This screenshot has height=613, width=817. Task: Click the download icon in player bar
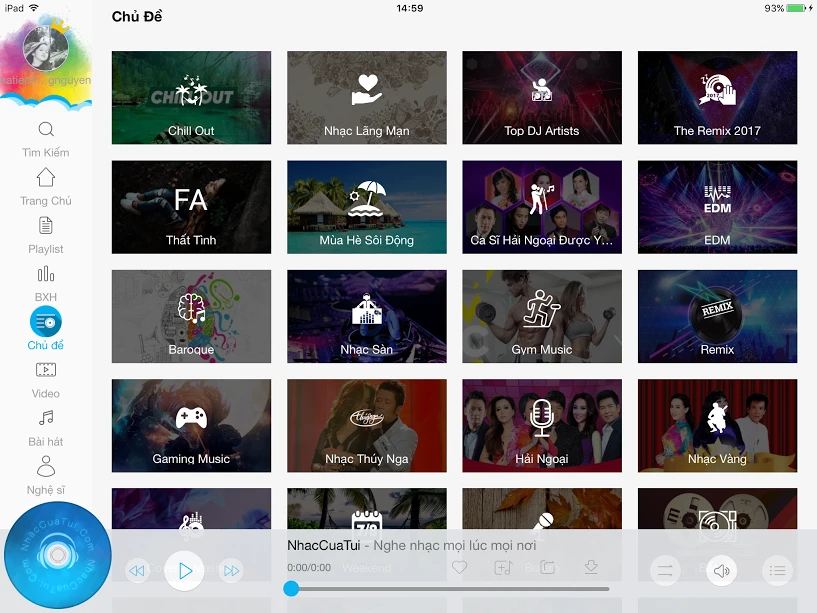[591, 568]
